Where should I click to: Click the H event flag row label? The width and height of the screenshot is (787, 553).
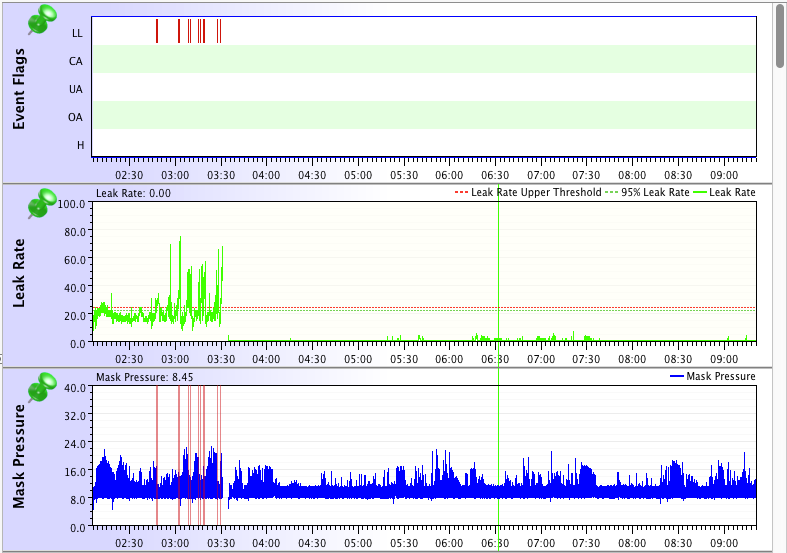click(x=80, y=146)
